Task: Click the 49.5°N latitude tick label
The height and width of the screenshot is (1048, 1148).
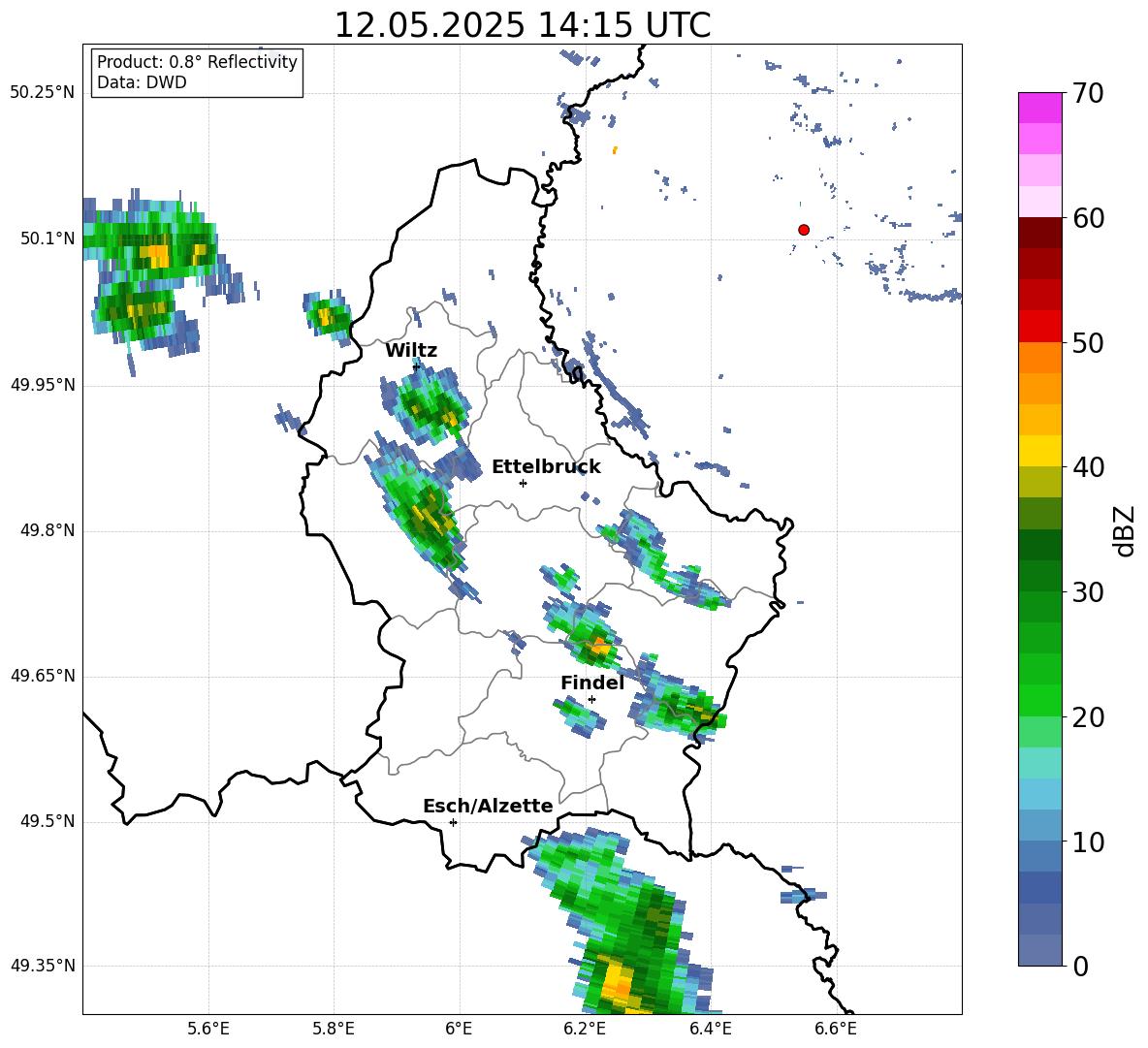Action: (x=48, y=821)
